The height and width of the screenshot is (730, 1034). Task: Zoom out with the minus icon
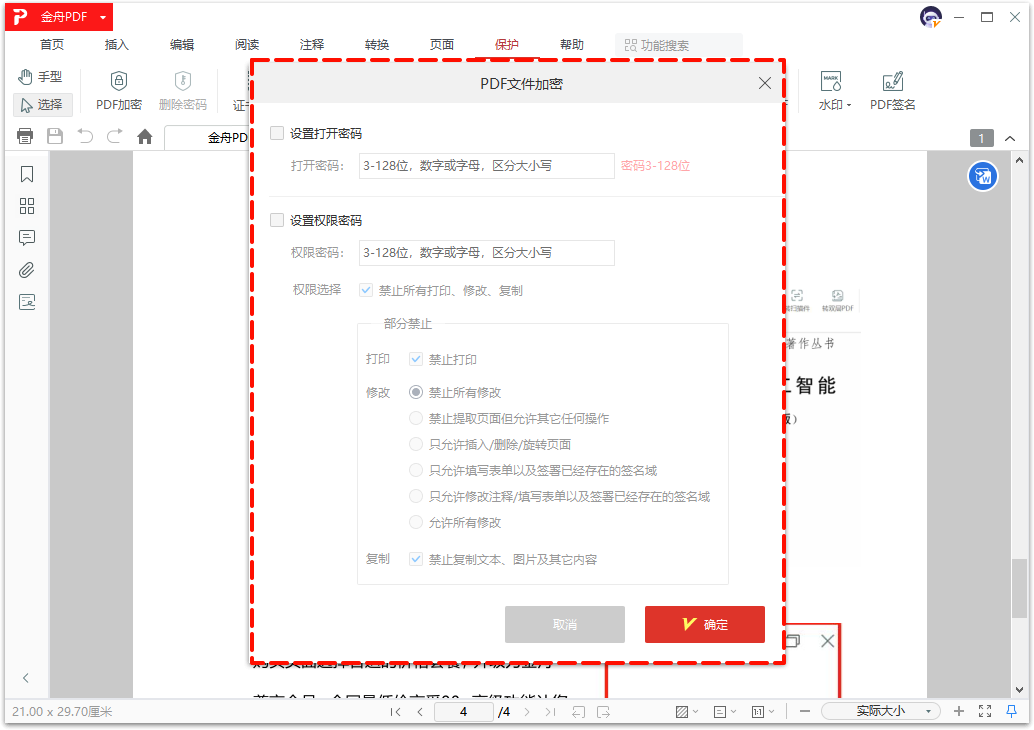tap(805, 711)
